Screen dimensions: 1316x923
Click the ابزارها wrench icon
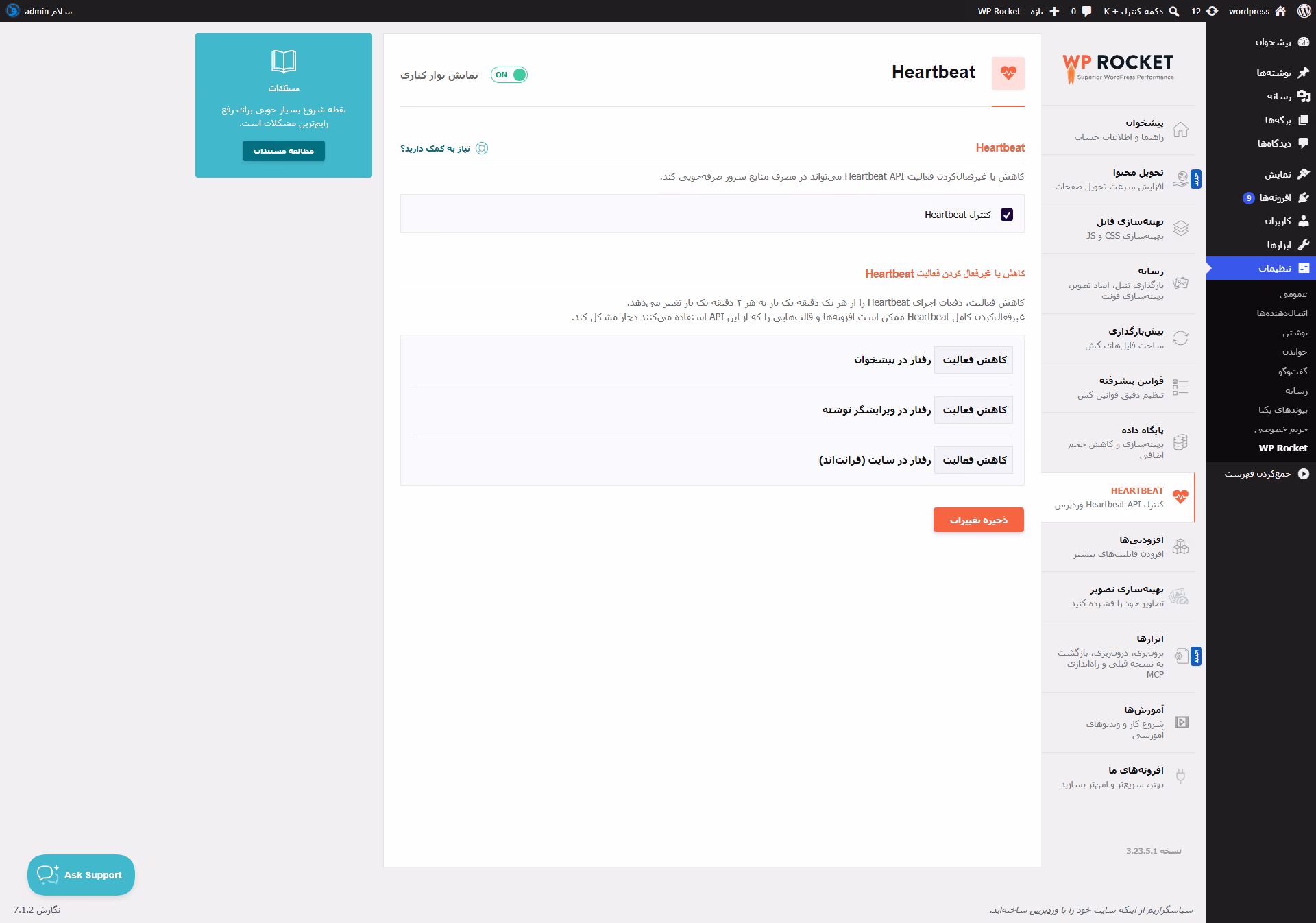(1304, 245)
